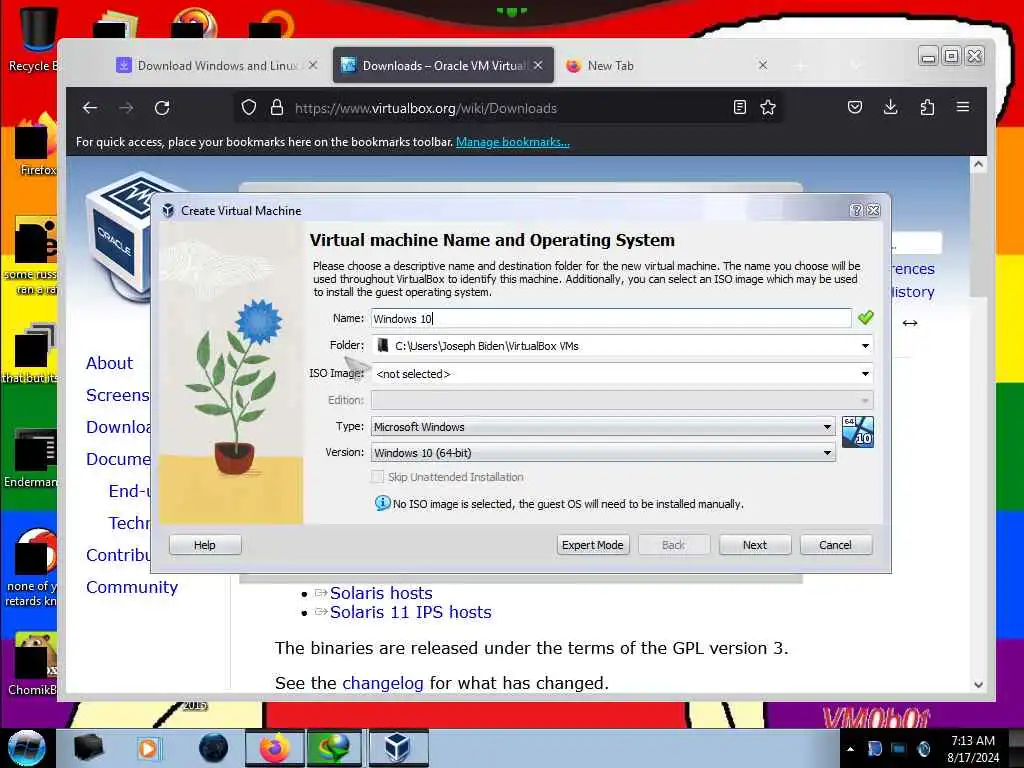Click the browser address bar URL

click(426, 108)
